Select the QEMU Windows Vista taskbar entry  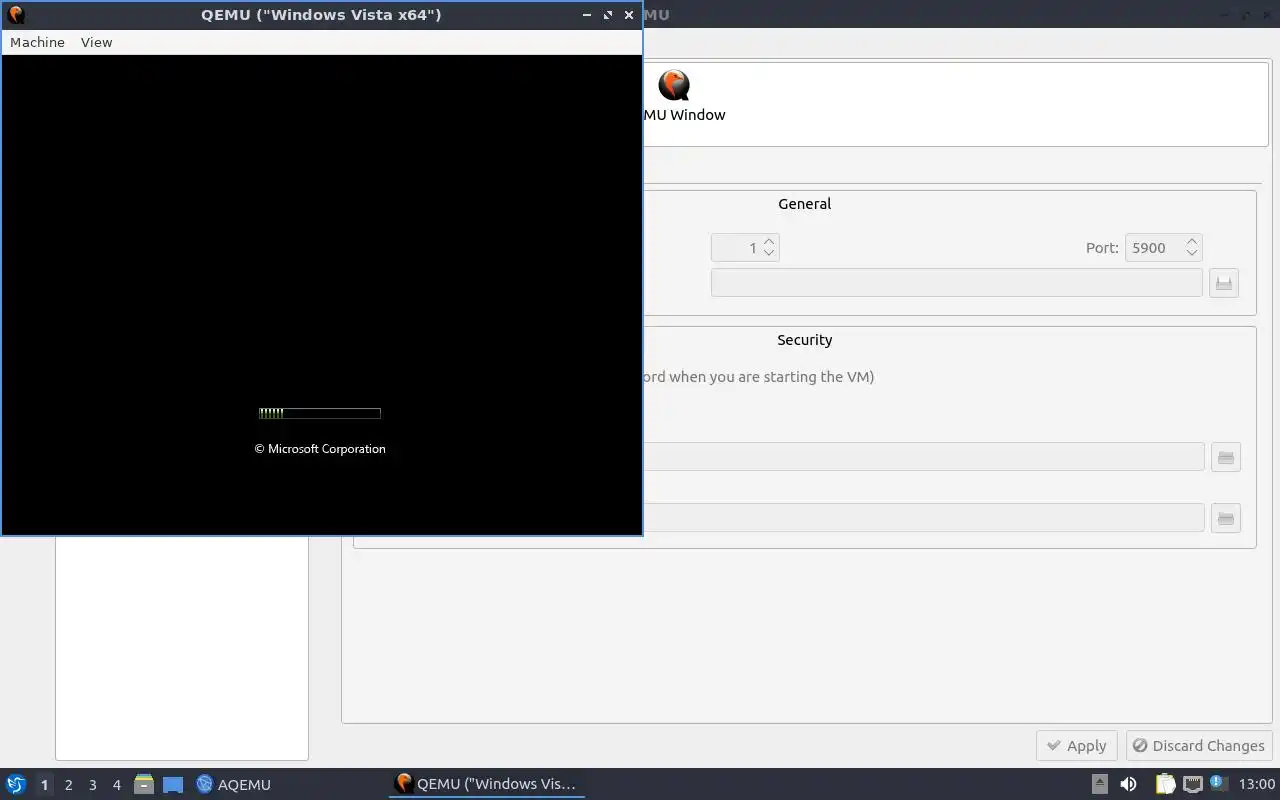coord(487,784)
